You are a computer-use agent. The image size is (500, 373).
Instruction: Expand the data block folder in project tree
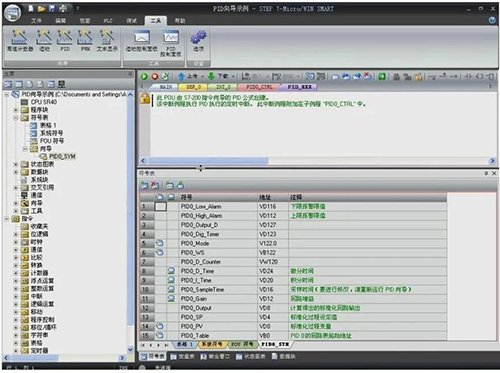coord(16,172)
